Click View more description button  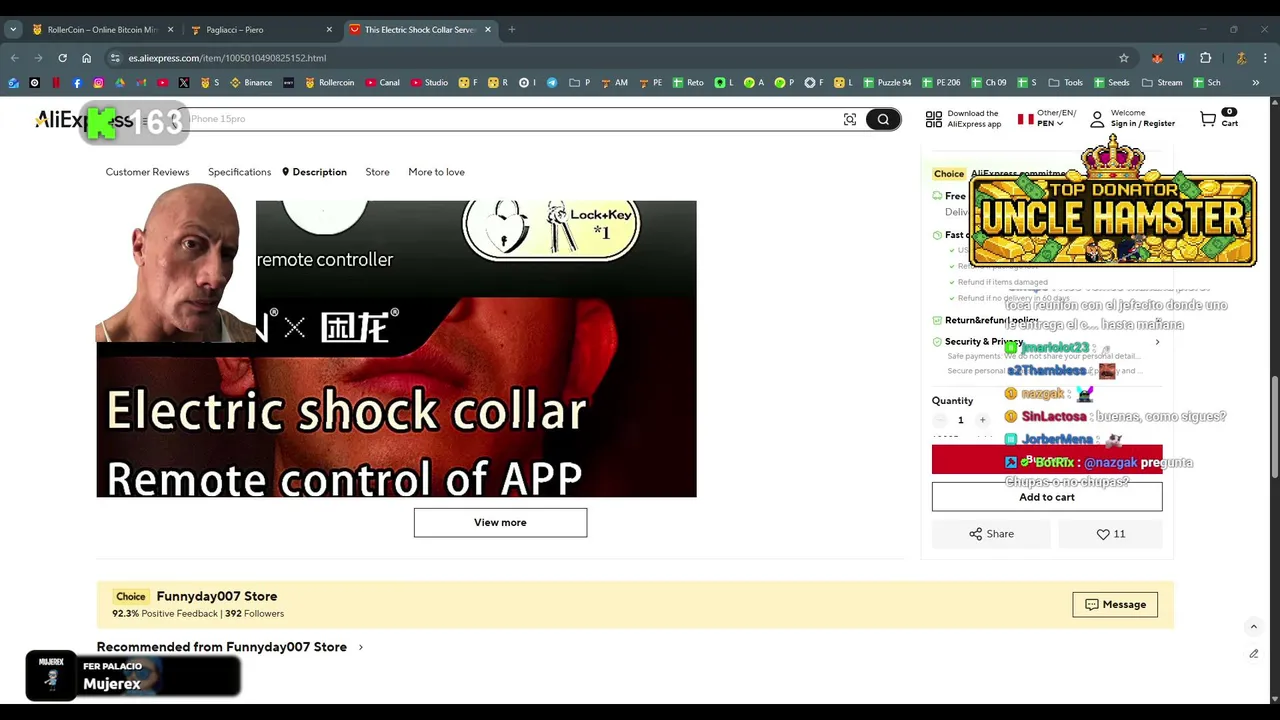point(500,522)
